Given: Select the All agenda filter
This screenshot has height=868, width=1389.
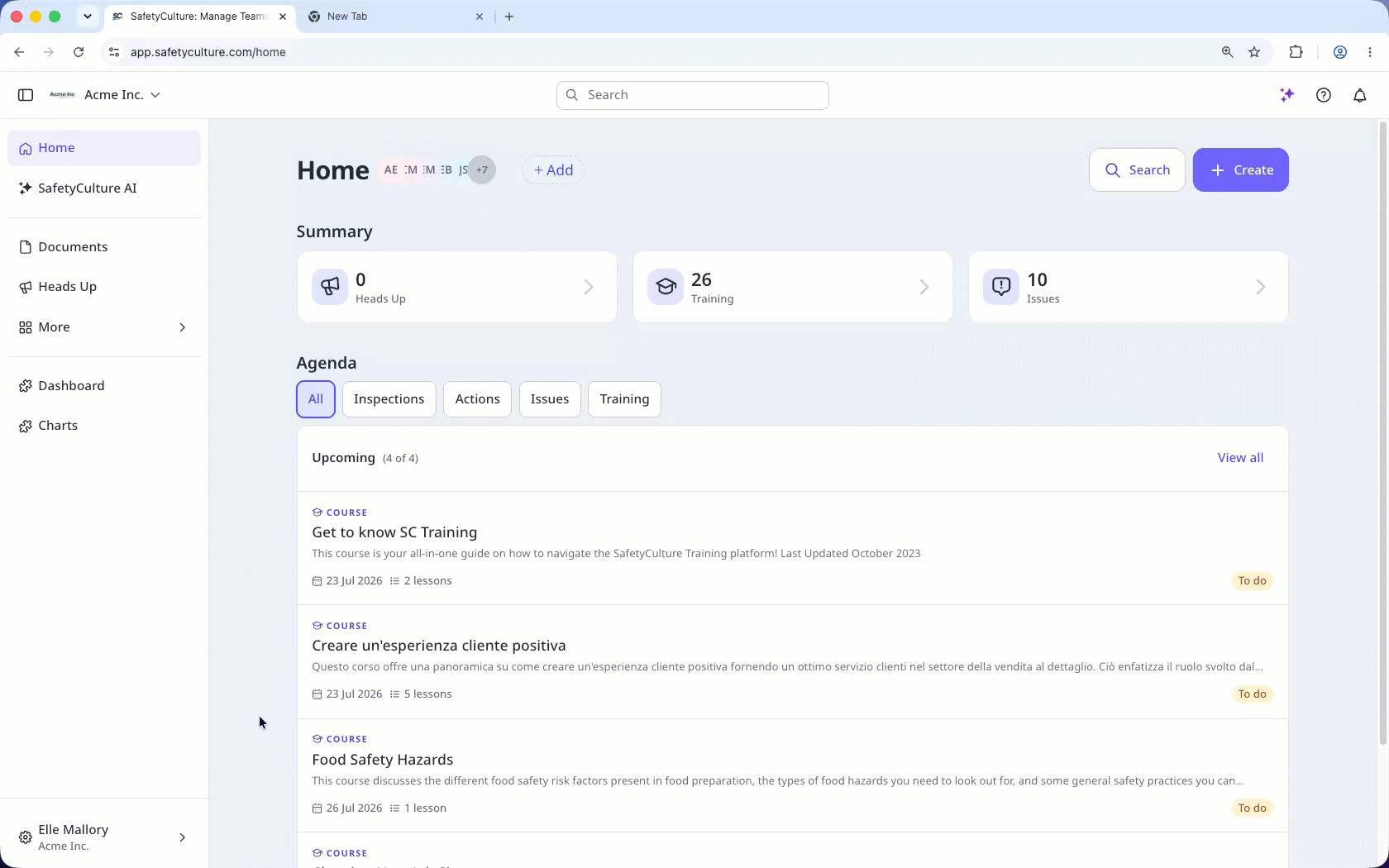Looking at the screenshot, I should click(x=316, y=399).
